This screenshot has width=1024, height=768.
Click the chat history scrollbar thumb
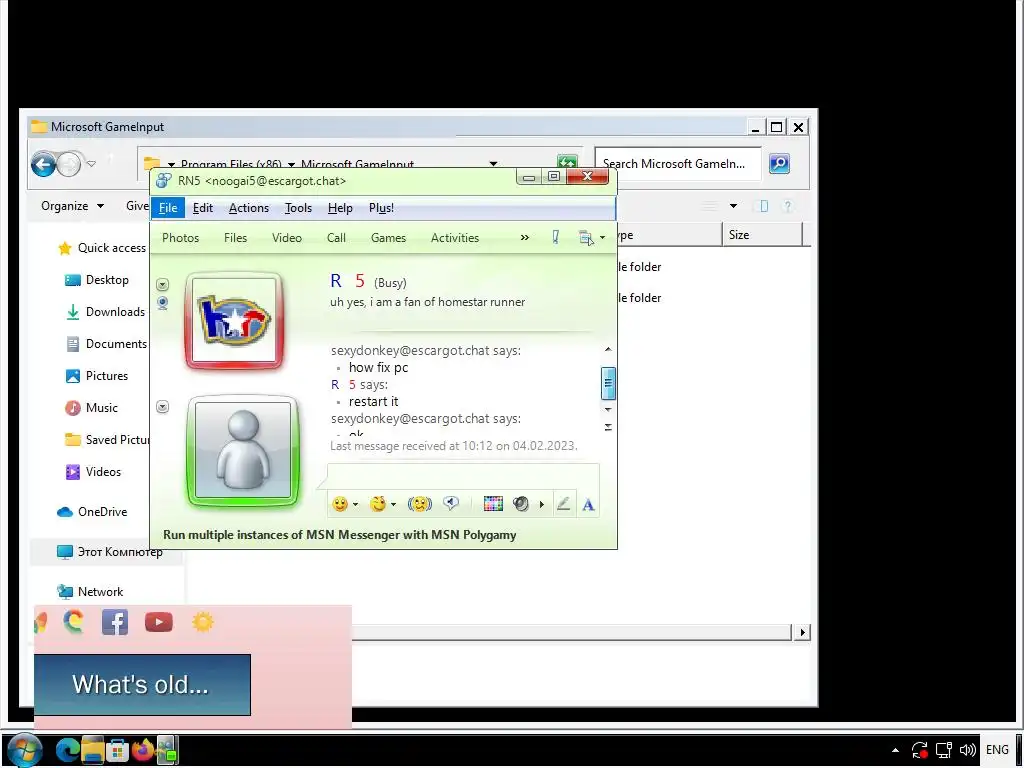[608, 383]
